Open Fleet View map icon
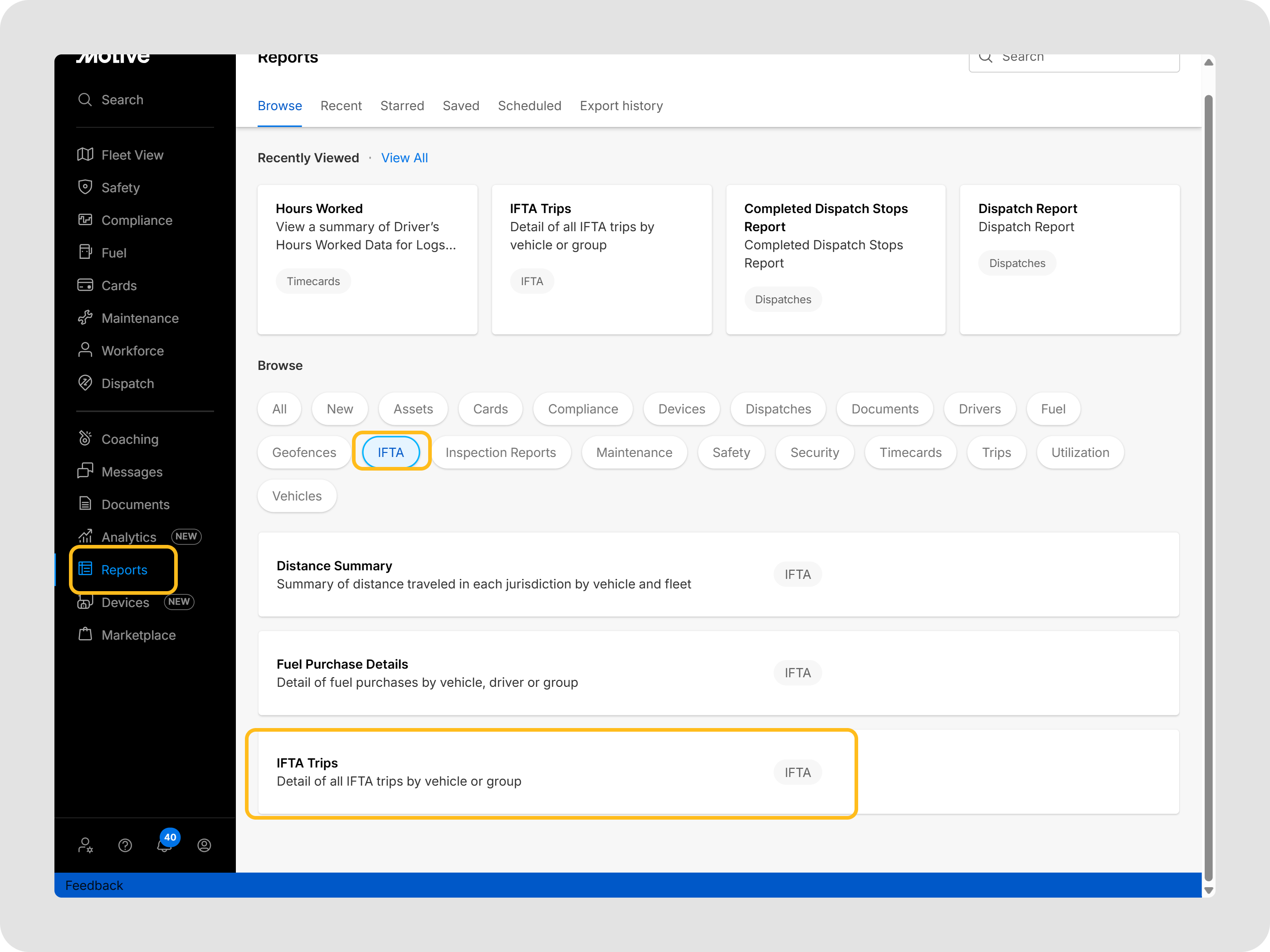 coord(85,155)
